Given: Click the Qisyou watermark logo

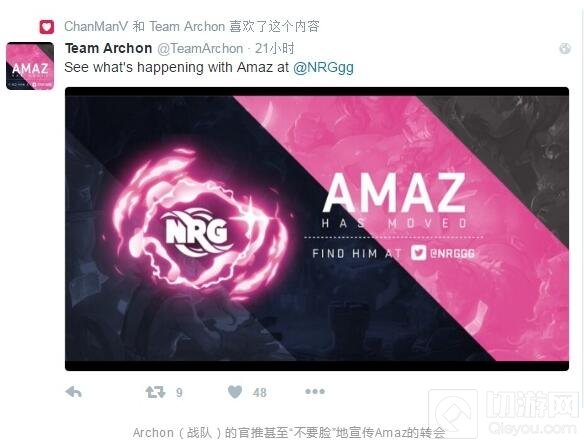Looking at the screenshot, I should [x=504, y=414].
